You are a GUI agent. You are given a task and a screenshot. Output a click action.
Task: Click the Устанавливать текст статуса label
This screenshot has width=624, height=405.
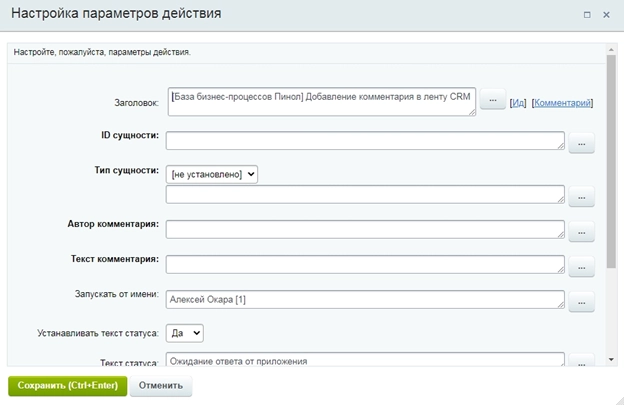(x=98, y=333)
